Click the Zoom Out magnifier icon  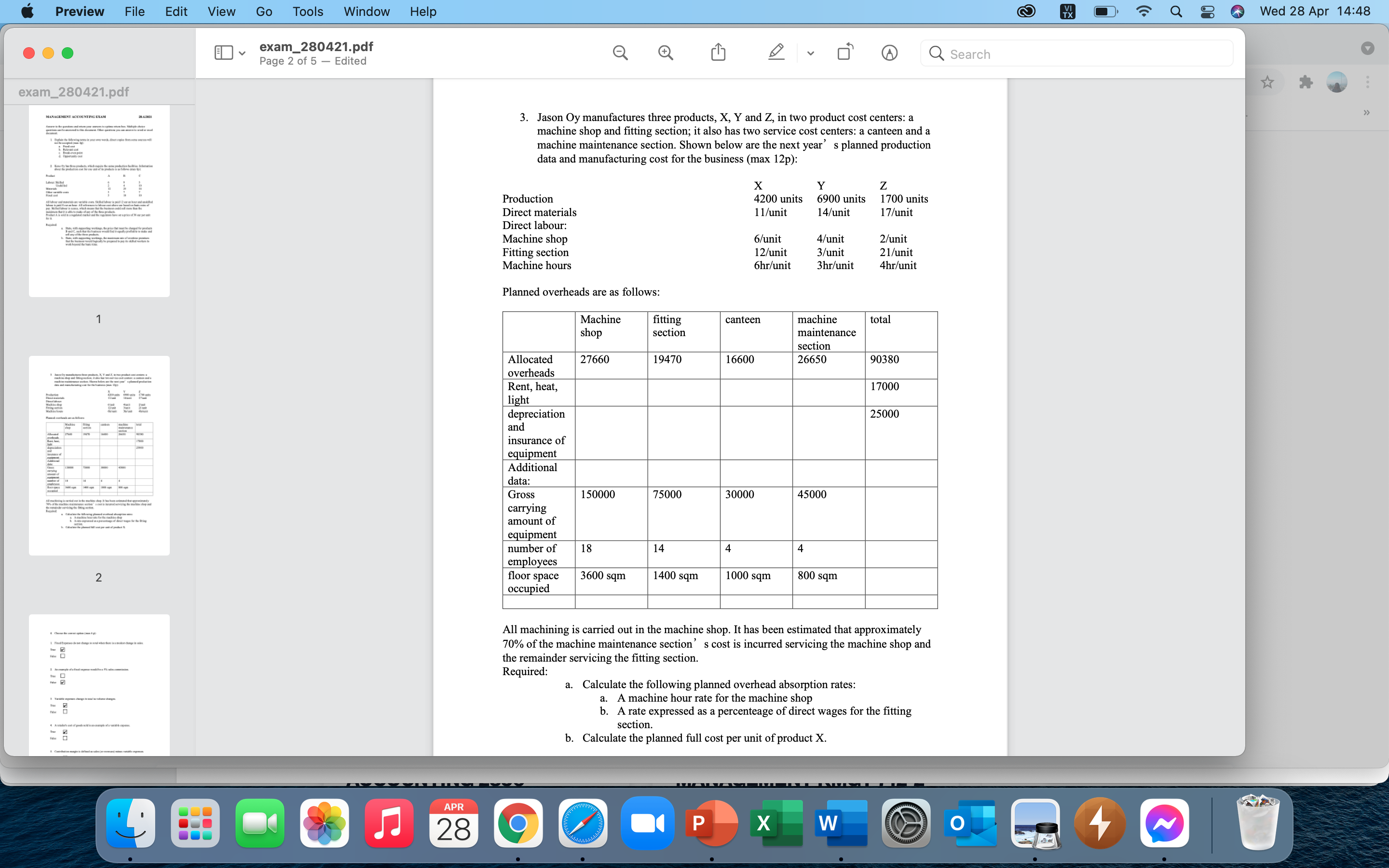click(620, 54)
